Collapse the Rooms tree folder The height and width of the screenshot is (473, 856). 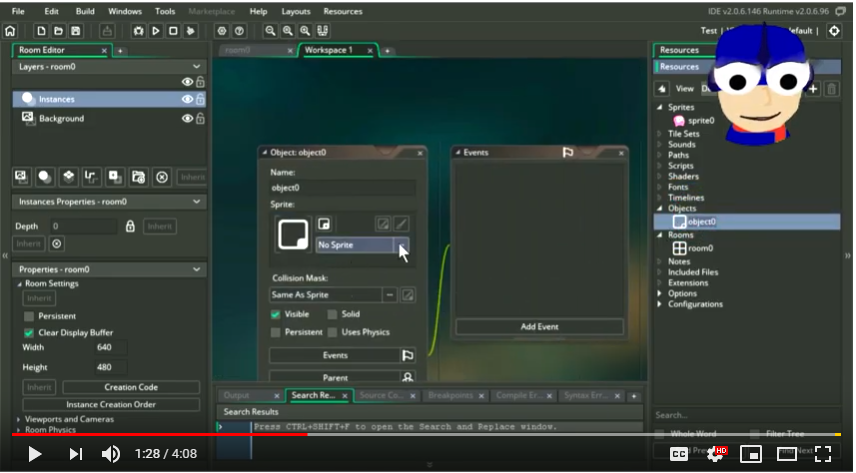tap(659, 235)
